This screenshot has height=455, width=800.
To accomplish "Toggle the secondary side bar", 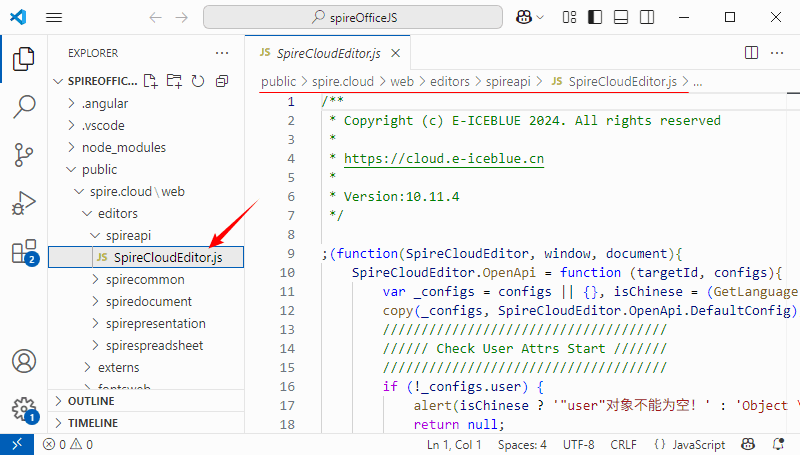I will tap(647, 17).
